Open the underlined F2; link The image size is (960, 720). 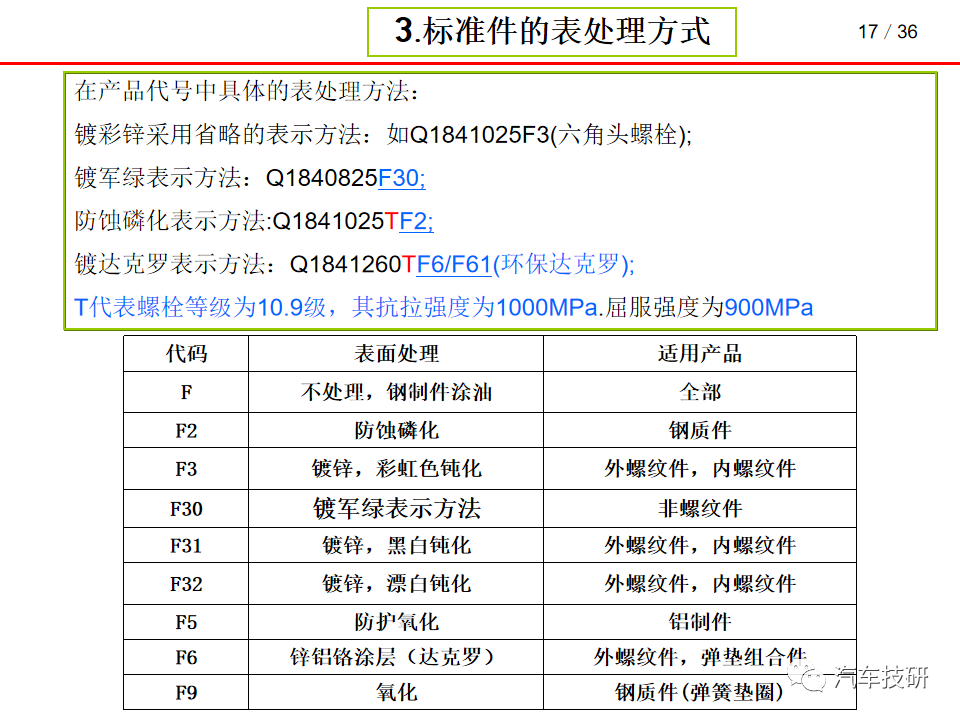click(416, 221)
